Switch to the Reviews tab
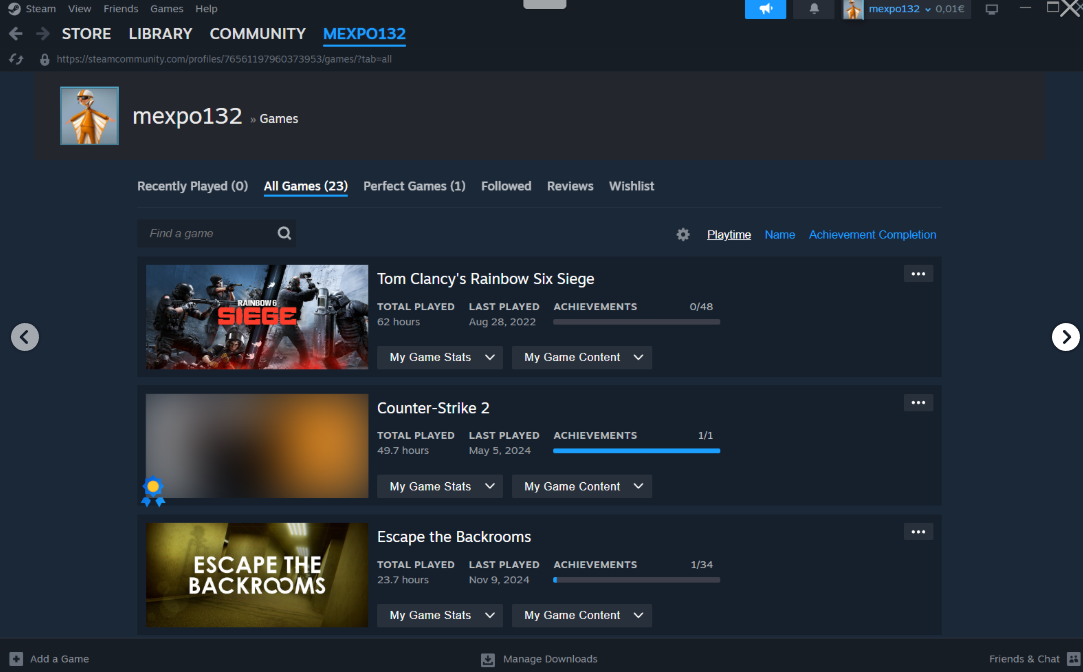The image size is (1083, 672). point(570,186)
